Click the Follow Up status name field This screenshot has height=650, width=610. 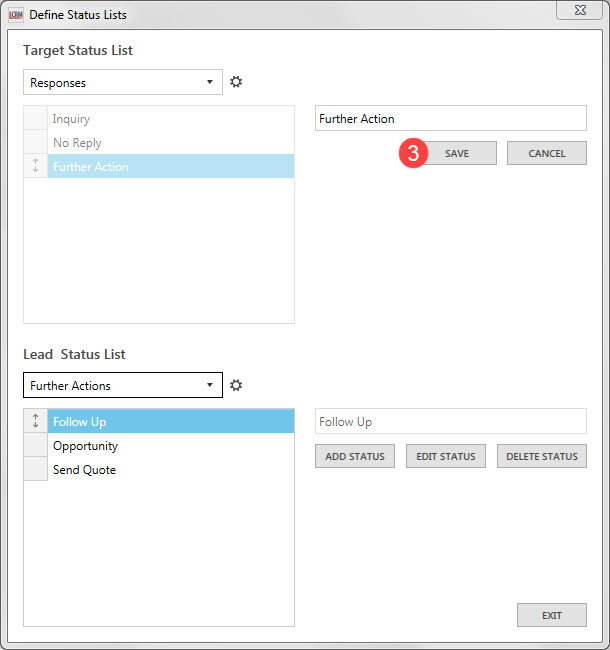[450, 422]
